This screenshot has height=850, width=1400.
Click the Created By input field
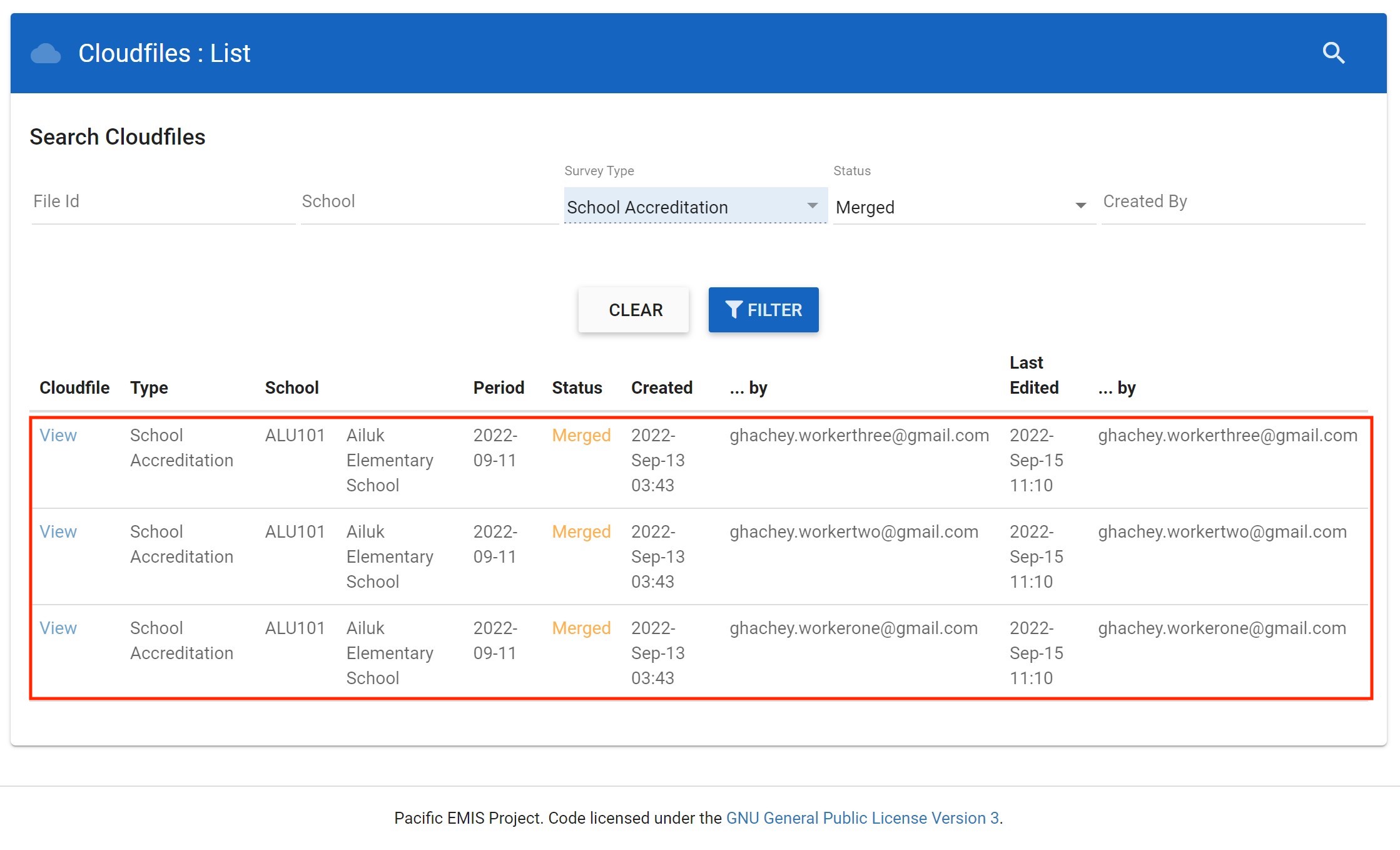1232,202
